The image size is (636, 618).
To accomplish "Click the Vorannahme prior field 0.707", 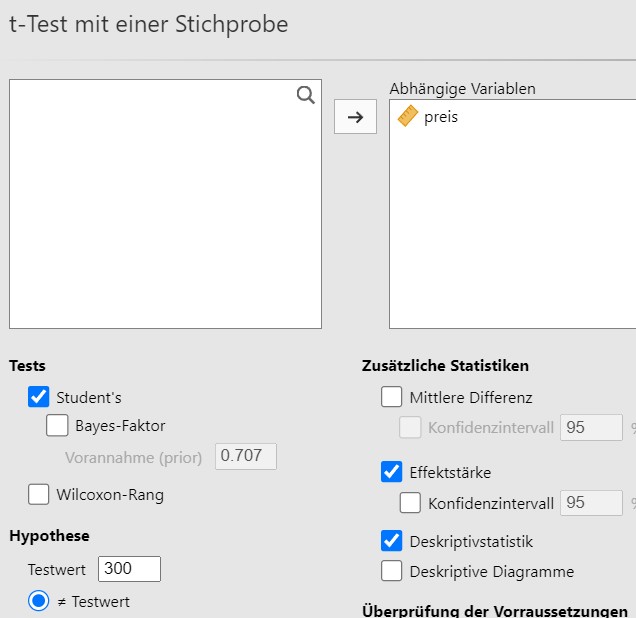I will pyautogui.click(x=246, y=456).
